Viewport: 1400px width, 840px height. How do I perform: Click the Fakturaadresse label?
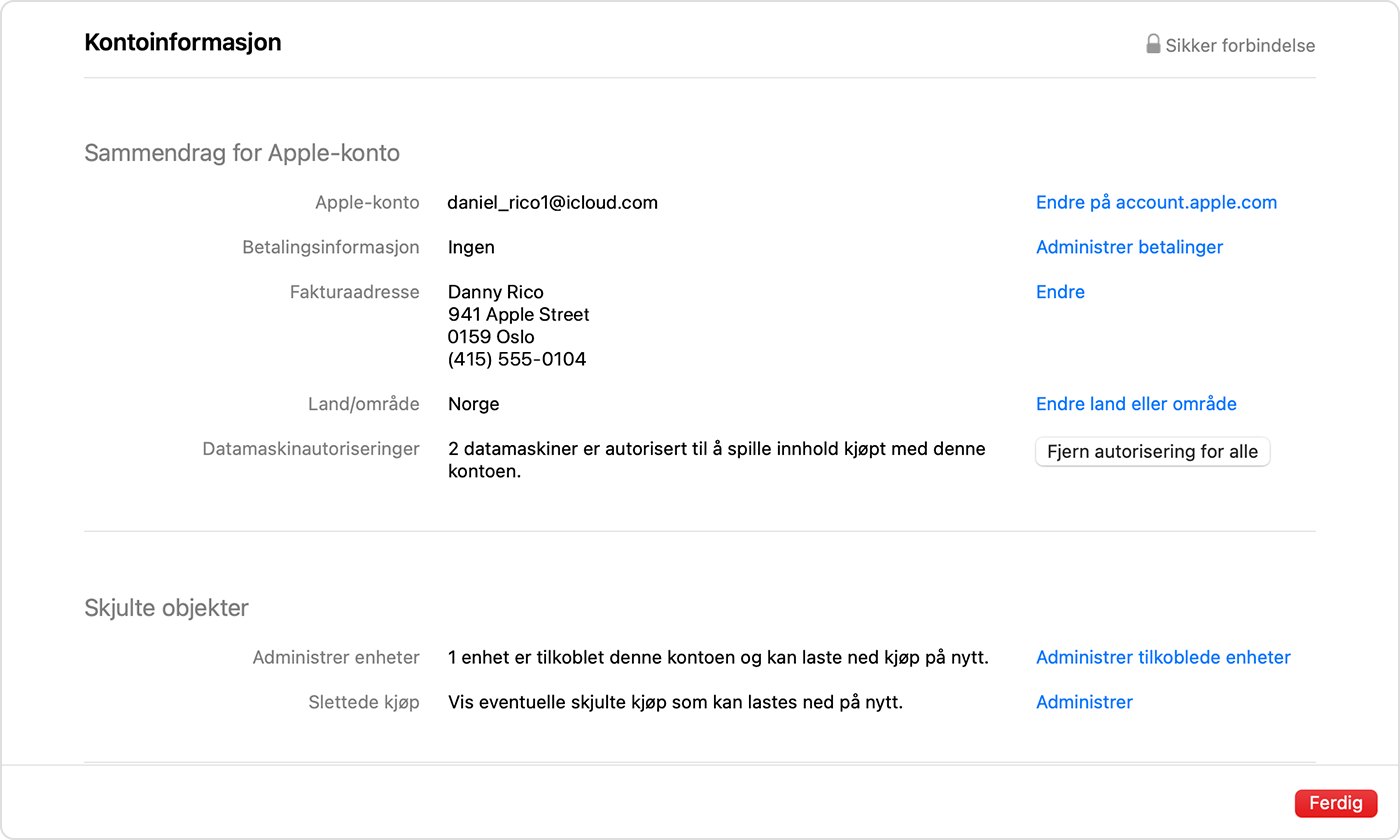(355, 292)
